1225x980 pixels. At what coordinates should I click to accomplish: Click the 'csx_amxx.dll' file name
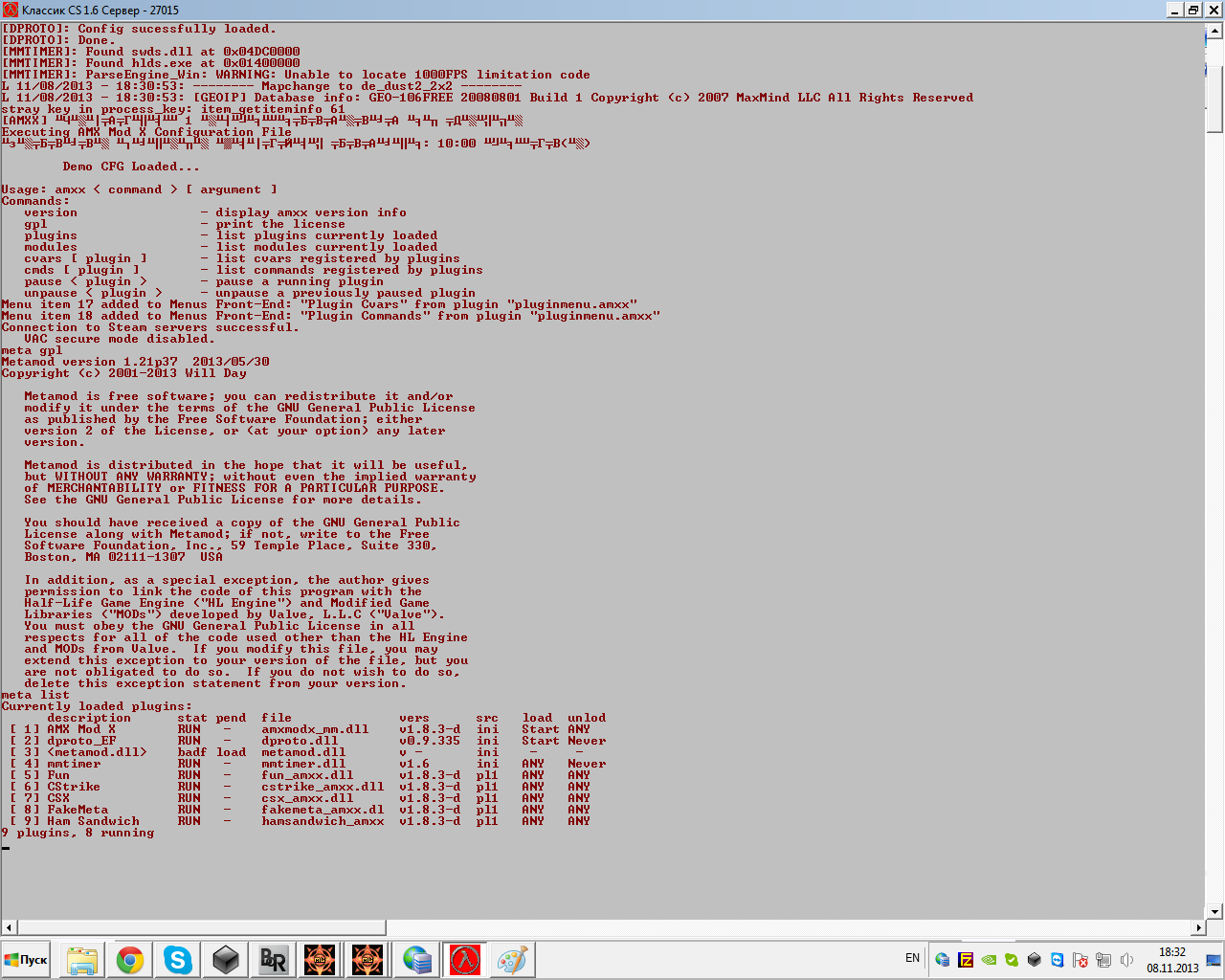[307, 798]
